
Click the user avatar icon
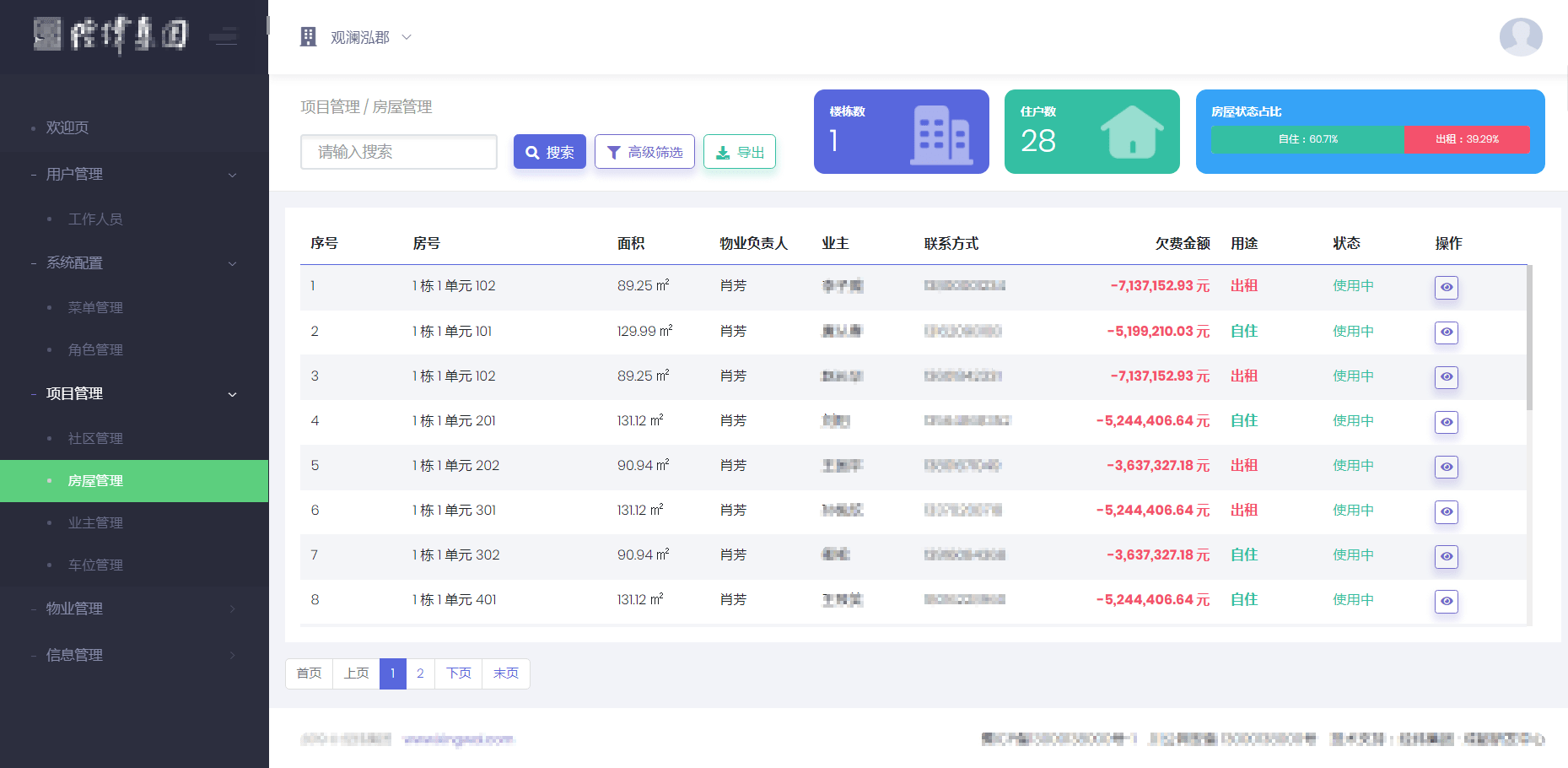tap(1520, 37)
